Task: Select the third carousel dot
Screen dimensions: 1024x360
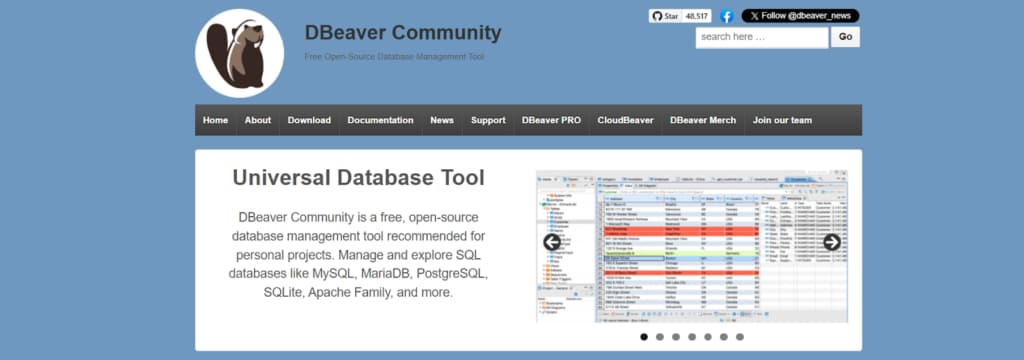Action: tap(676, 337)
